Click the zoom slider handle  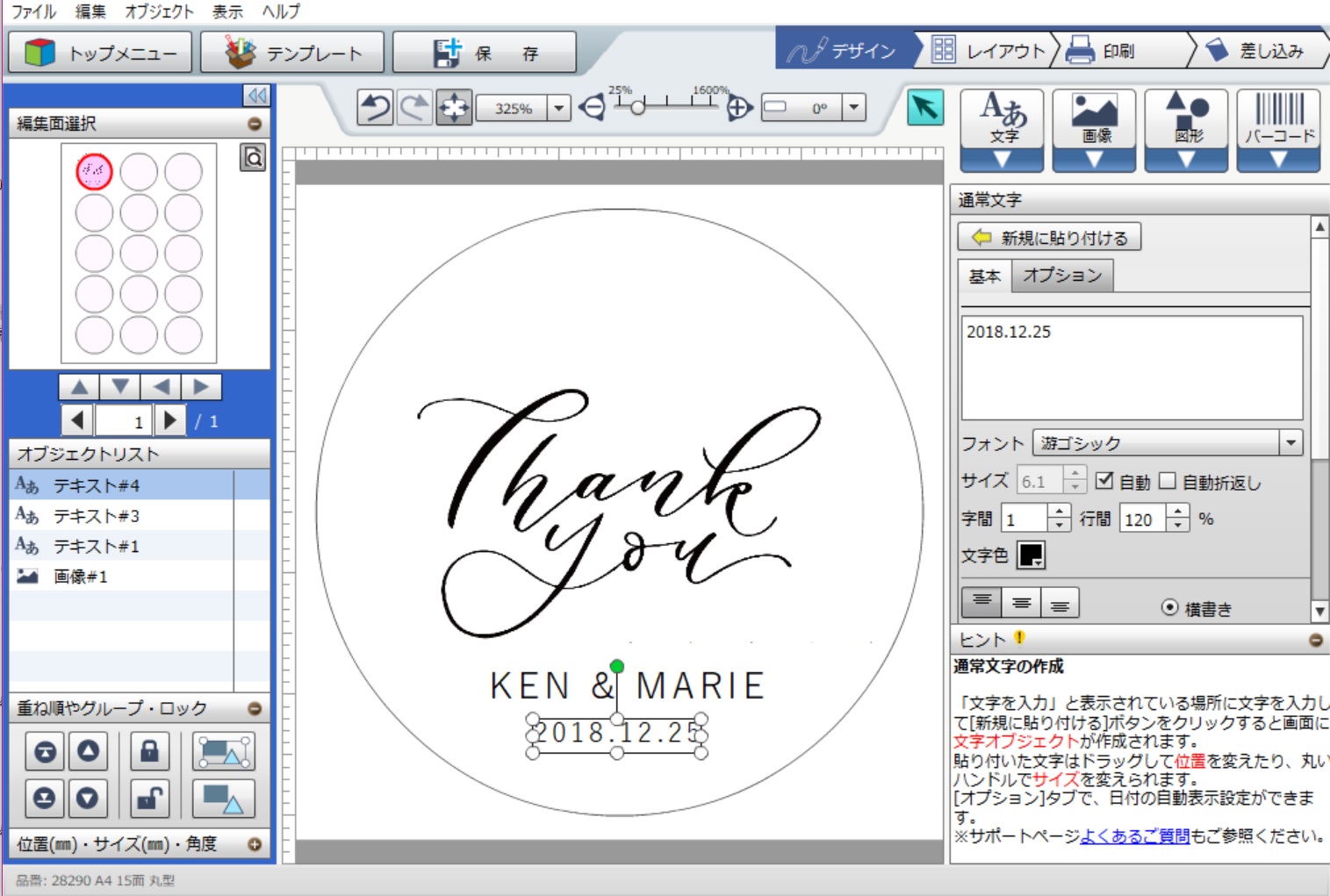click(638, 107)
